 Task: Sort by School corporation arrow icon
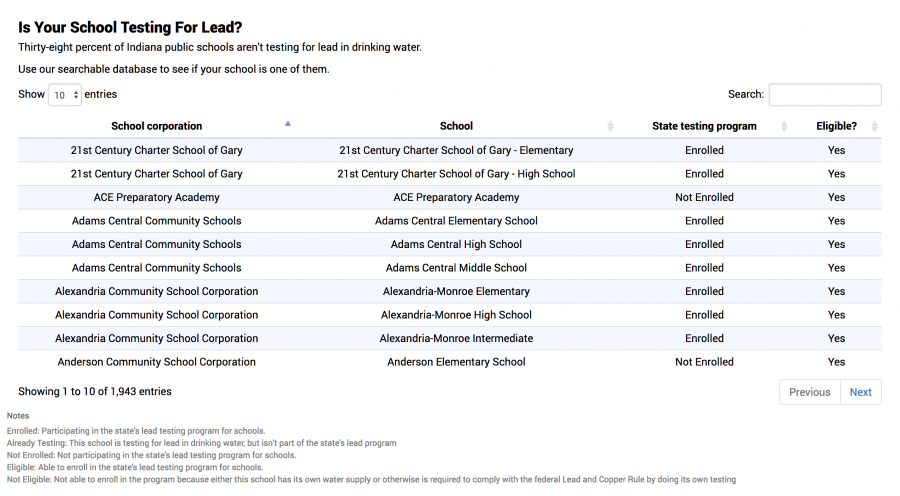pos(288,125)
